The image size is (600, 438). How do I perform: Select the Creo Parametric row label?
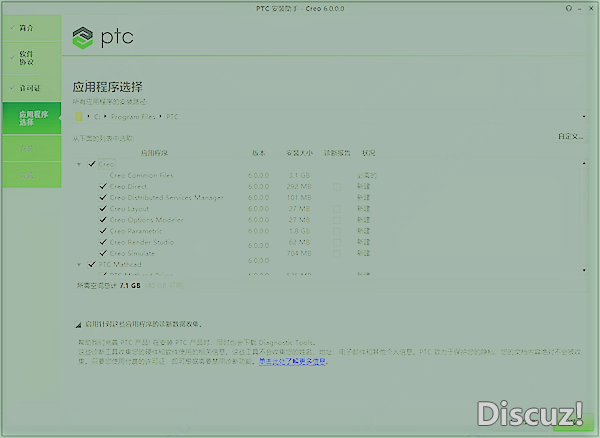[x=136, y=231]
